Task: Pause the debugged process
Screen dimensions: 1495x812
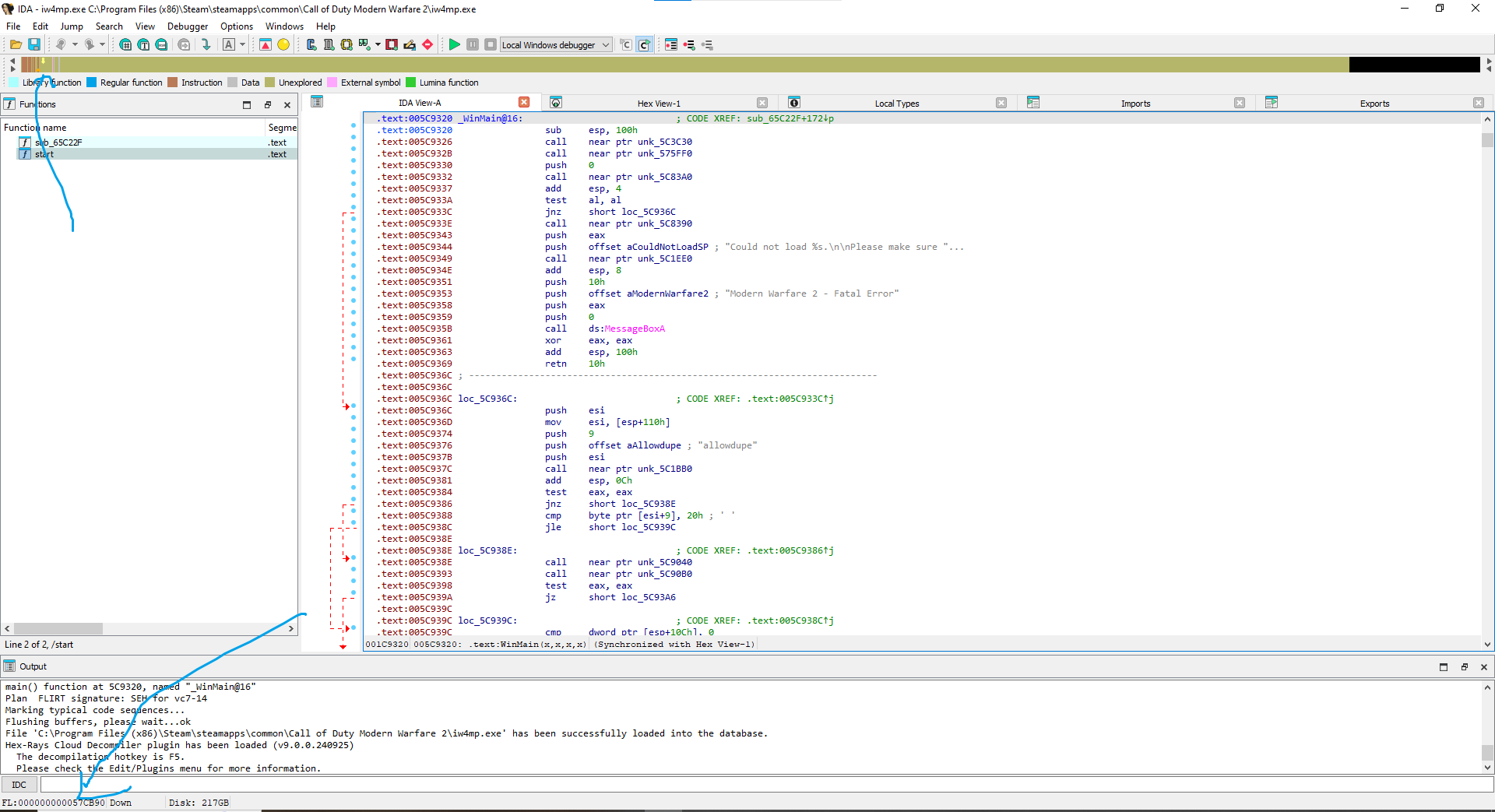Action: 473,44
